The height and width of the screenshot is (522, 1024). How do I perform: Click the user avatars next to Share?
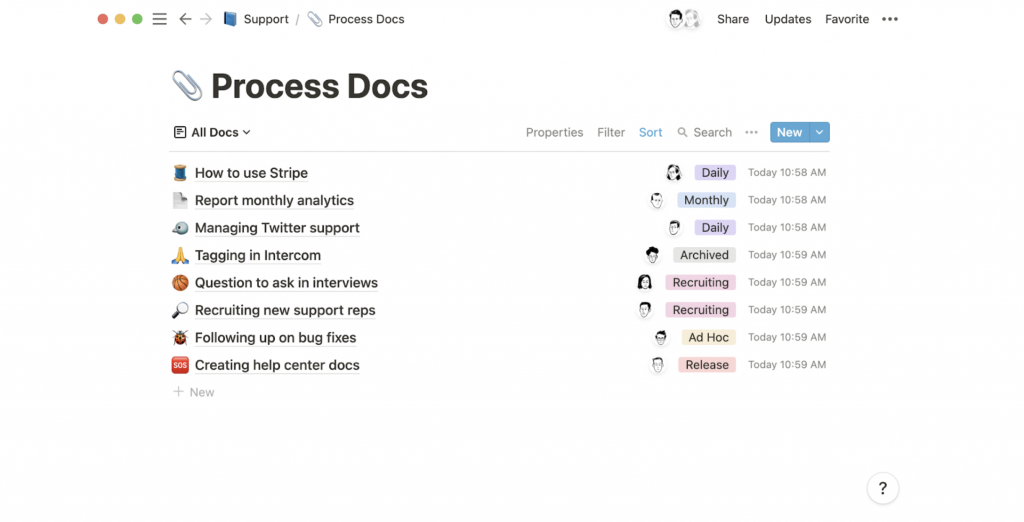(x=683, y=19)
